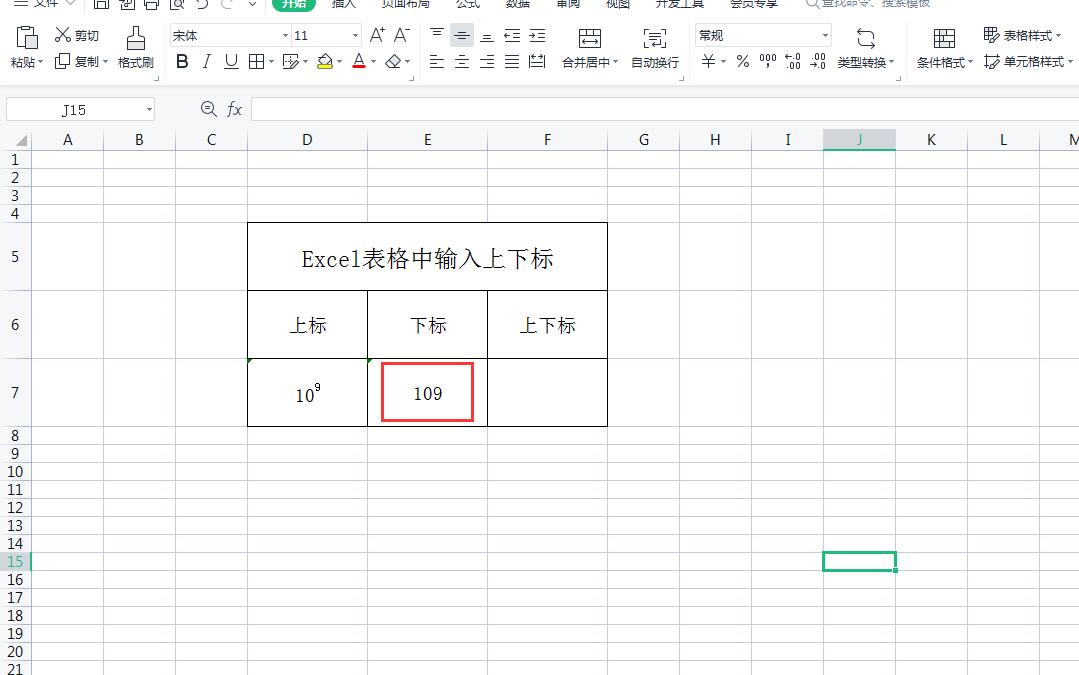Open Conditional Formatting (条件格式)
The width and height of the screenshot is (1079, 675).
[x=944, y=47]
